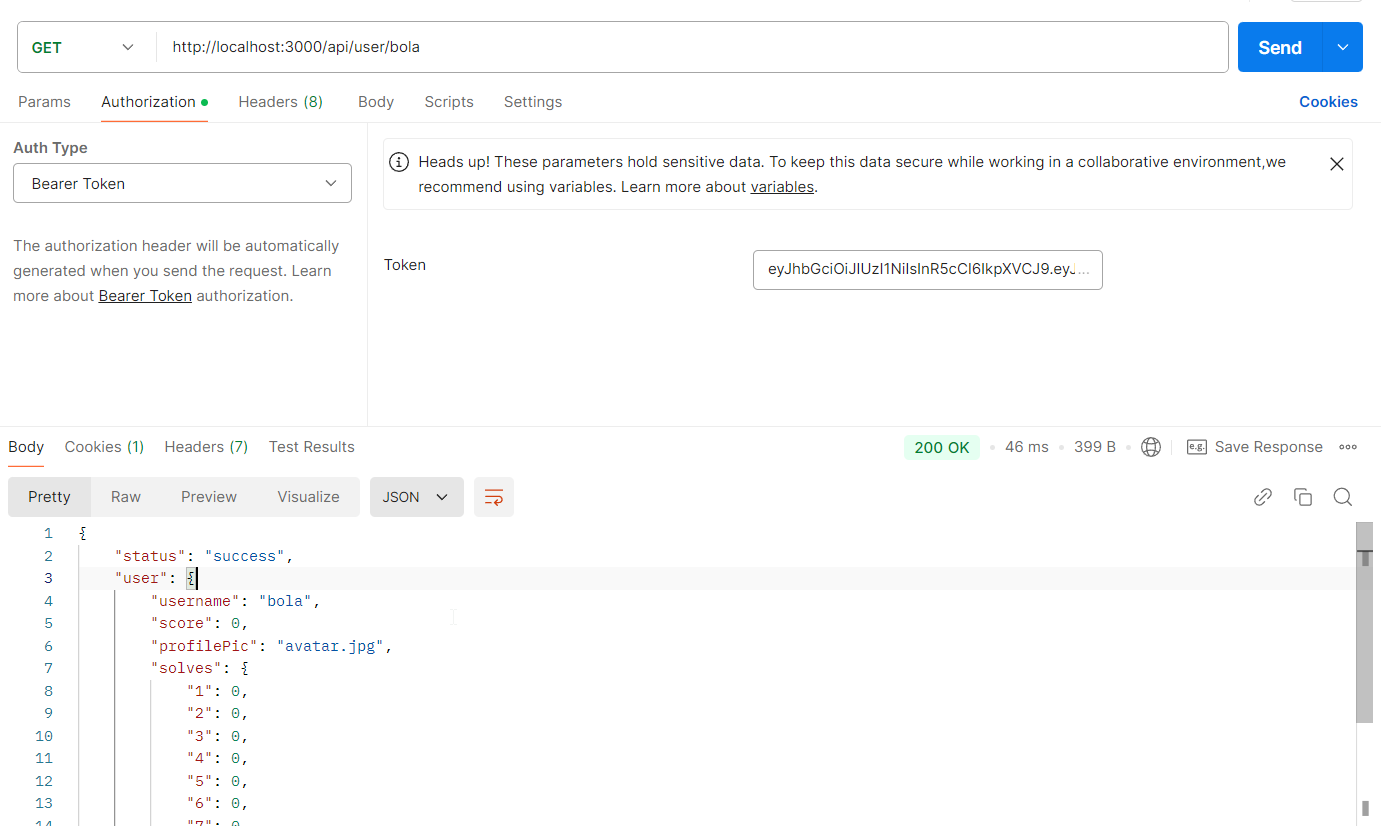Screen dimensions: 1381x826
Task: Open the response Headers (7) tab
Action: (206, 447)
